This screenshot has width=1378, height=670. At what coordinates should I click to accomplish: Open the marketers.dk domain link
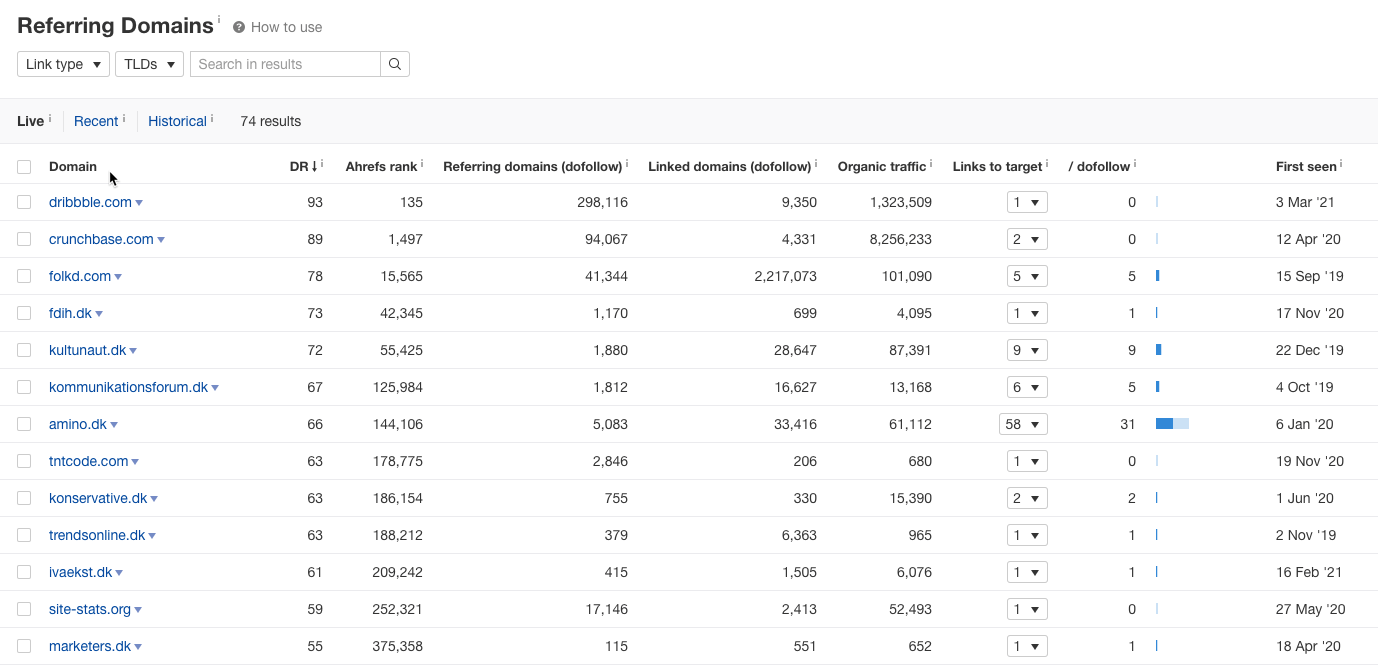pos(90,646)
